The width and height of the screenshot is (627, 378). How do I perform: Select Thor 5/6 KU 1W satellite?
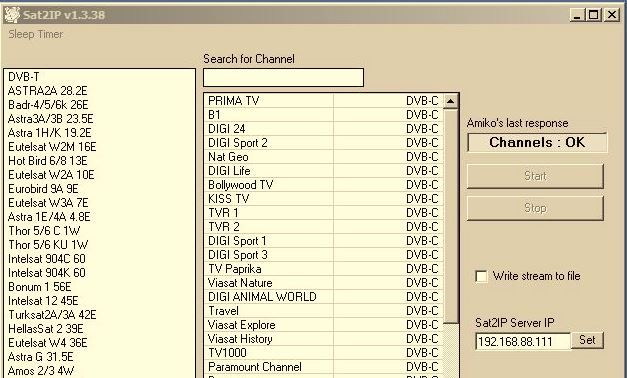(x=99, y=244)
